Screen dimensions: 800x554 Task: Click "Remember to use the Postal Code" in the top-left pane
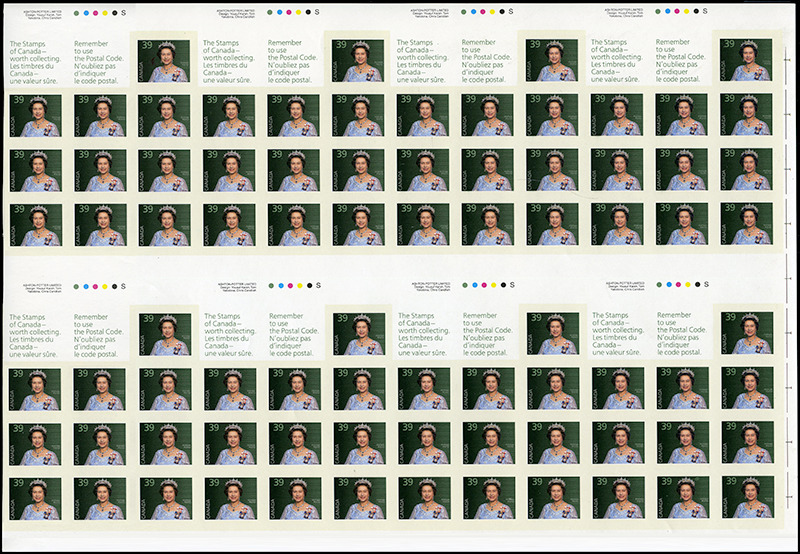pos(100,62)
